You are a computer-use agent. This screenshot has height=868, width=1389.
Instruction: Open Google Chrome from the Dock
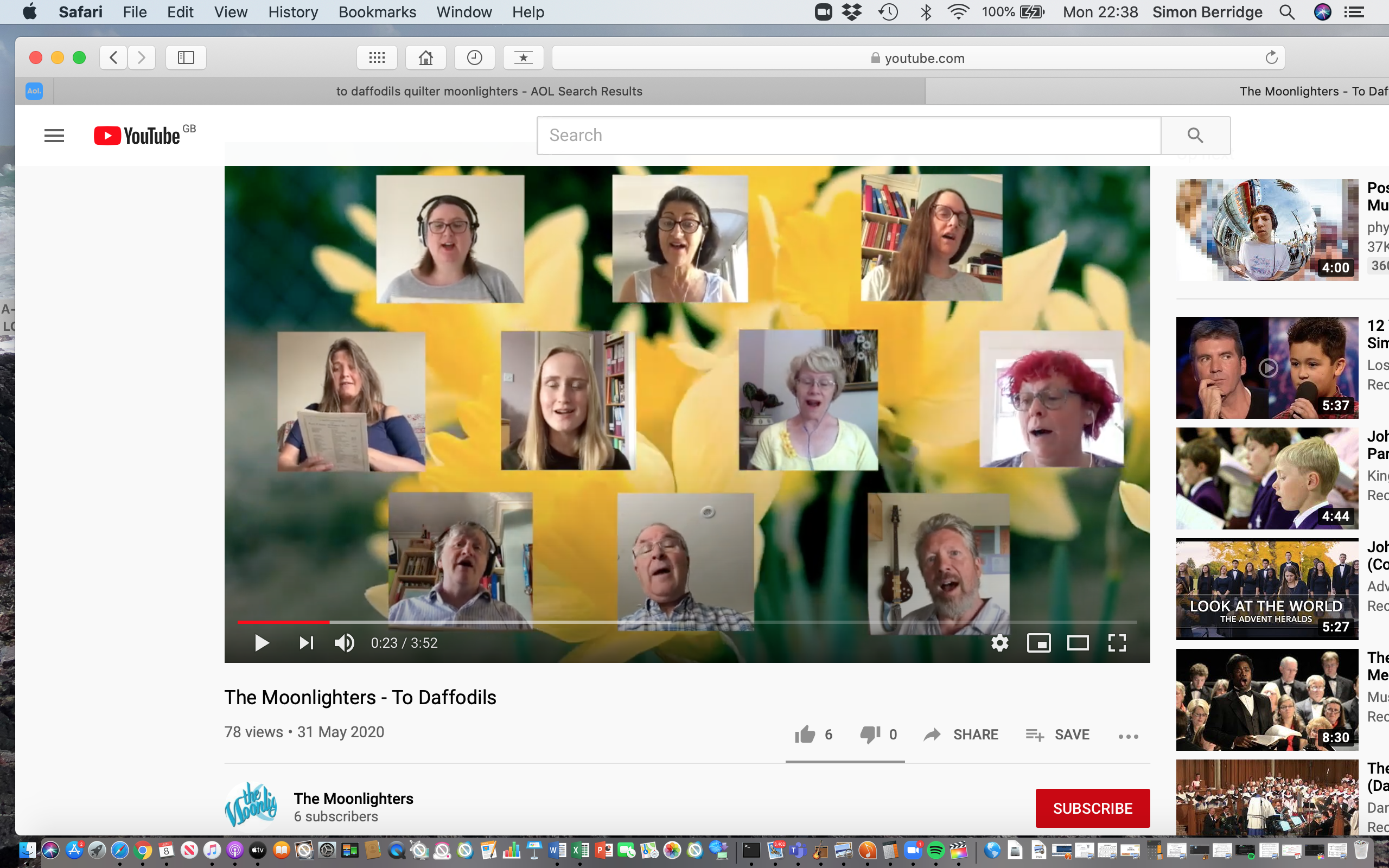[x=143, y=850]
